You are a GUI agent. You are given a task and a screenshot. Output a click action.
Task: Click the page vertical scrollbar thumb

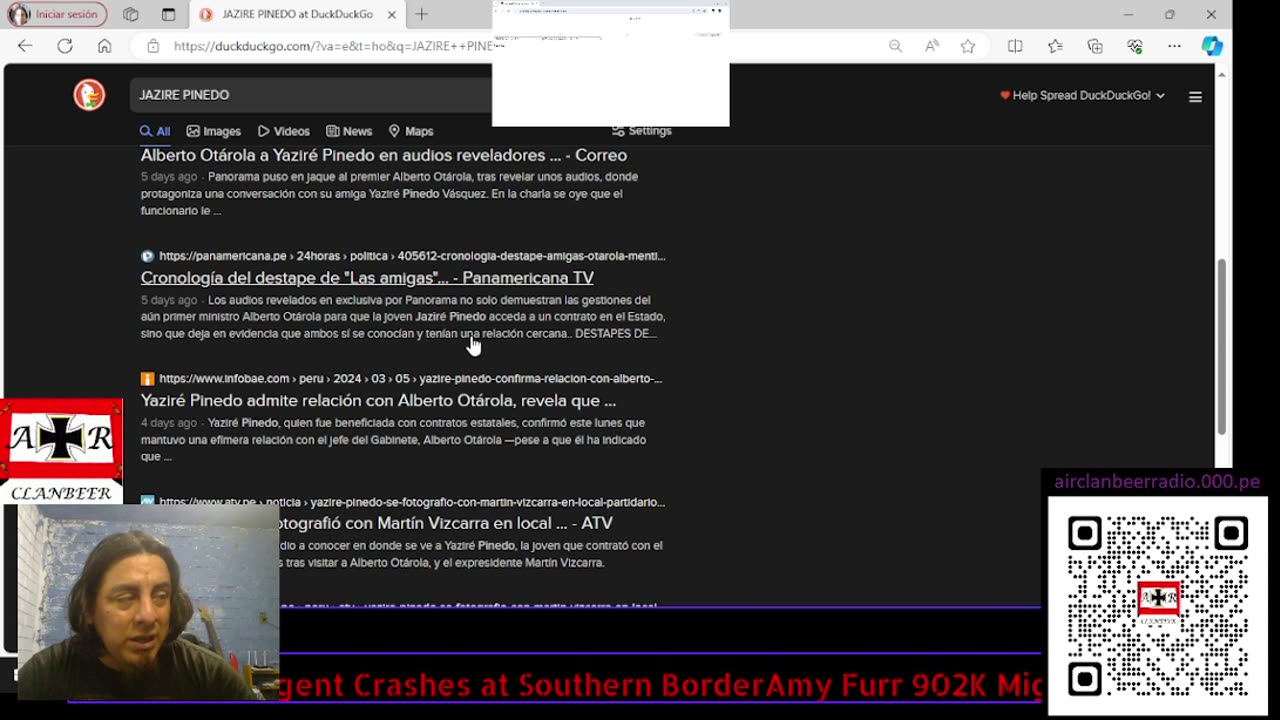tap(1221, 346)
